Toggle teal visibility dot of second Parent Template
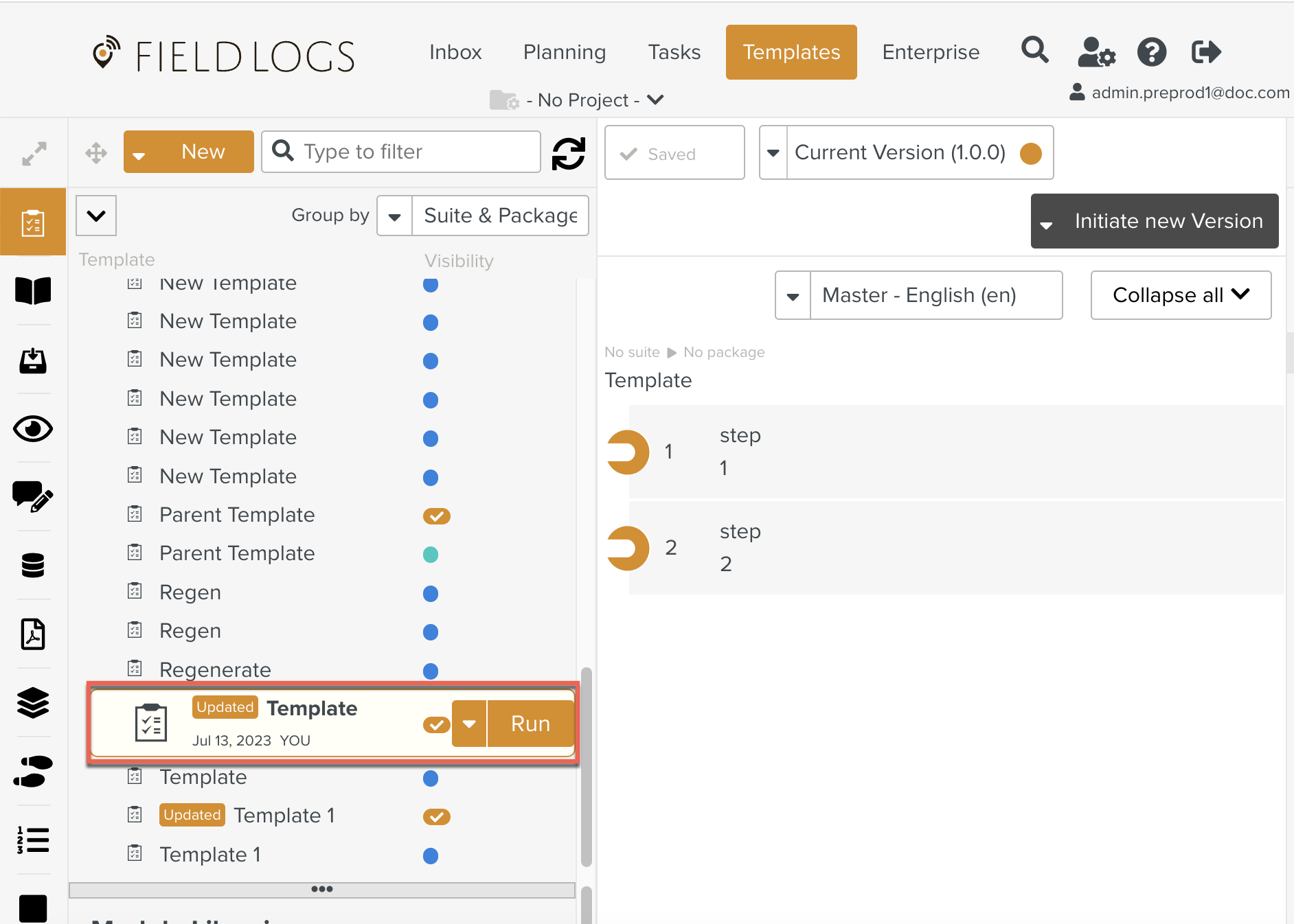Screen dimensions: 1294x924 coord(431,554)
